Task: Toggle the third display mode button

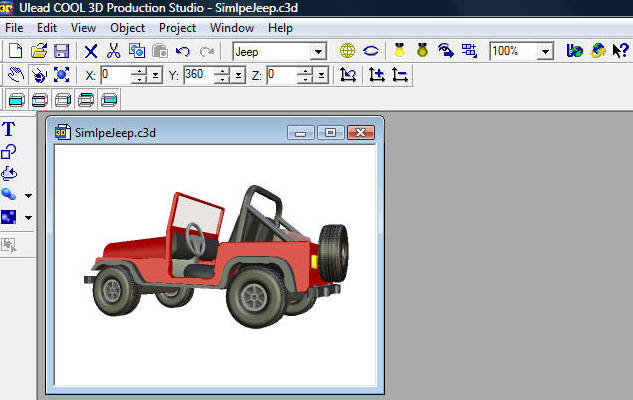Action: [x=63, y=98]
